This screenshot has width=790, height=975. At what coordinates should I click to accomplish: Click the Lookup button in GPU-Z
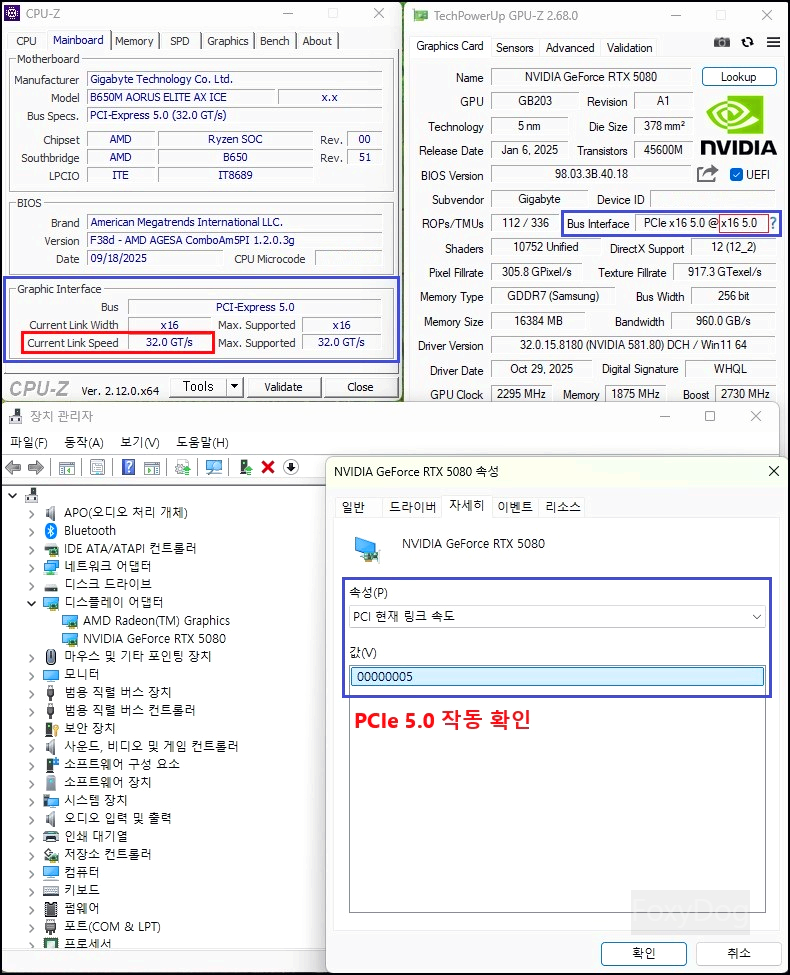coord(739,76)
